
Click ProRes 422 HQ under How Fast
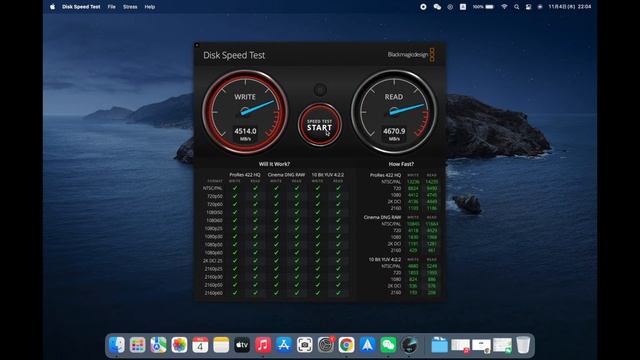coord(386,175)
